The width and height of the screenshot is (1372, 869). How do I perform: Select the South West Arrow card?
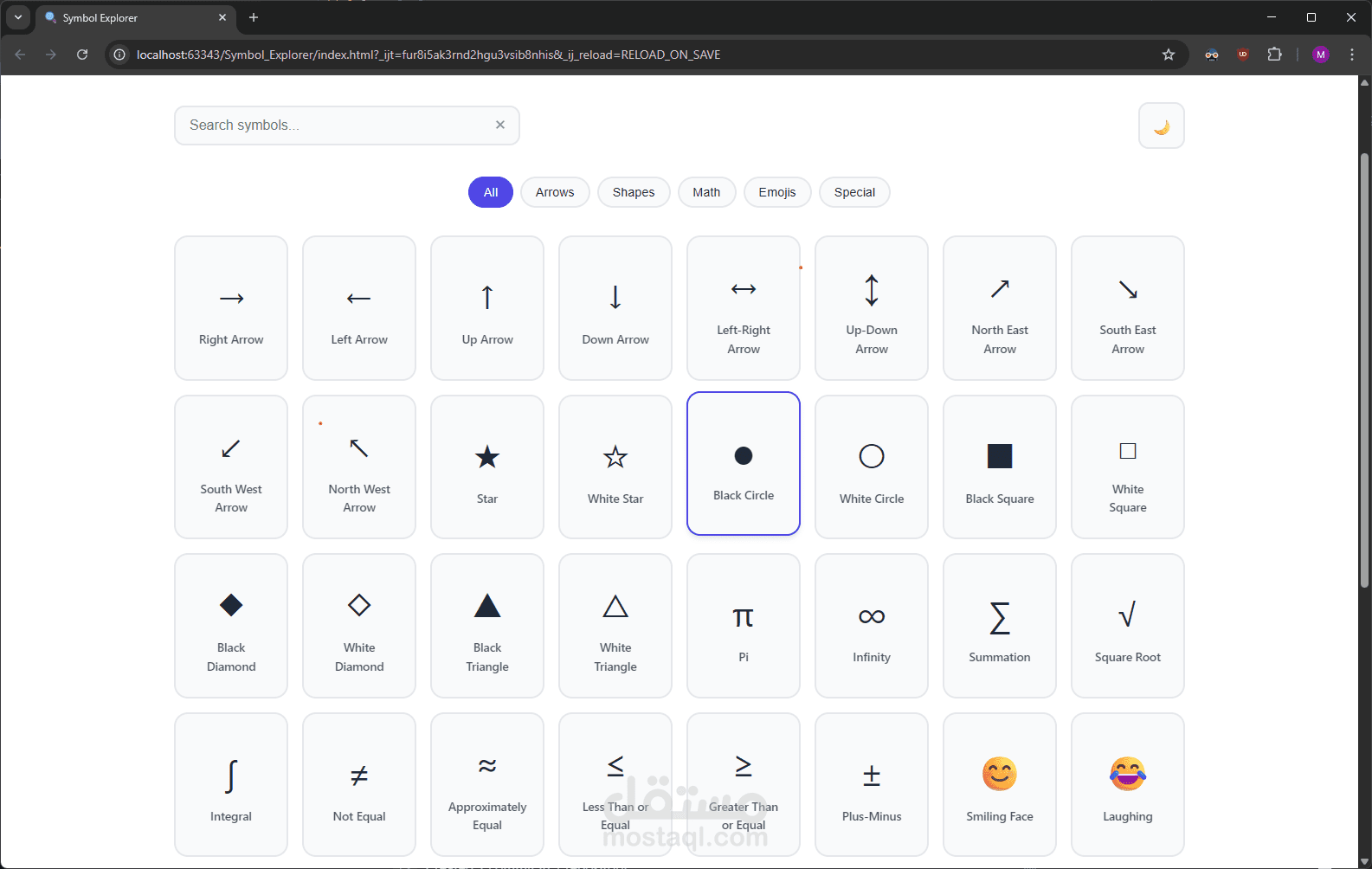click(231, 467)
